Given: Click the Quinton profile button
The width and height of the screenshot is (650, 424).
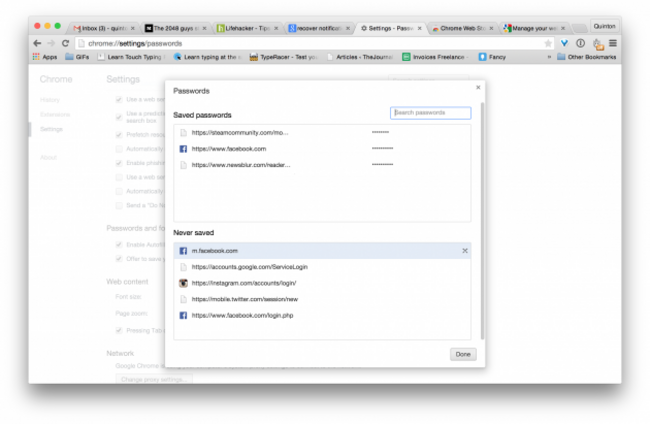Looking at the screenshot, I should (x=604, y=26).
